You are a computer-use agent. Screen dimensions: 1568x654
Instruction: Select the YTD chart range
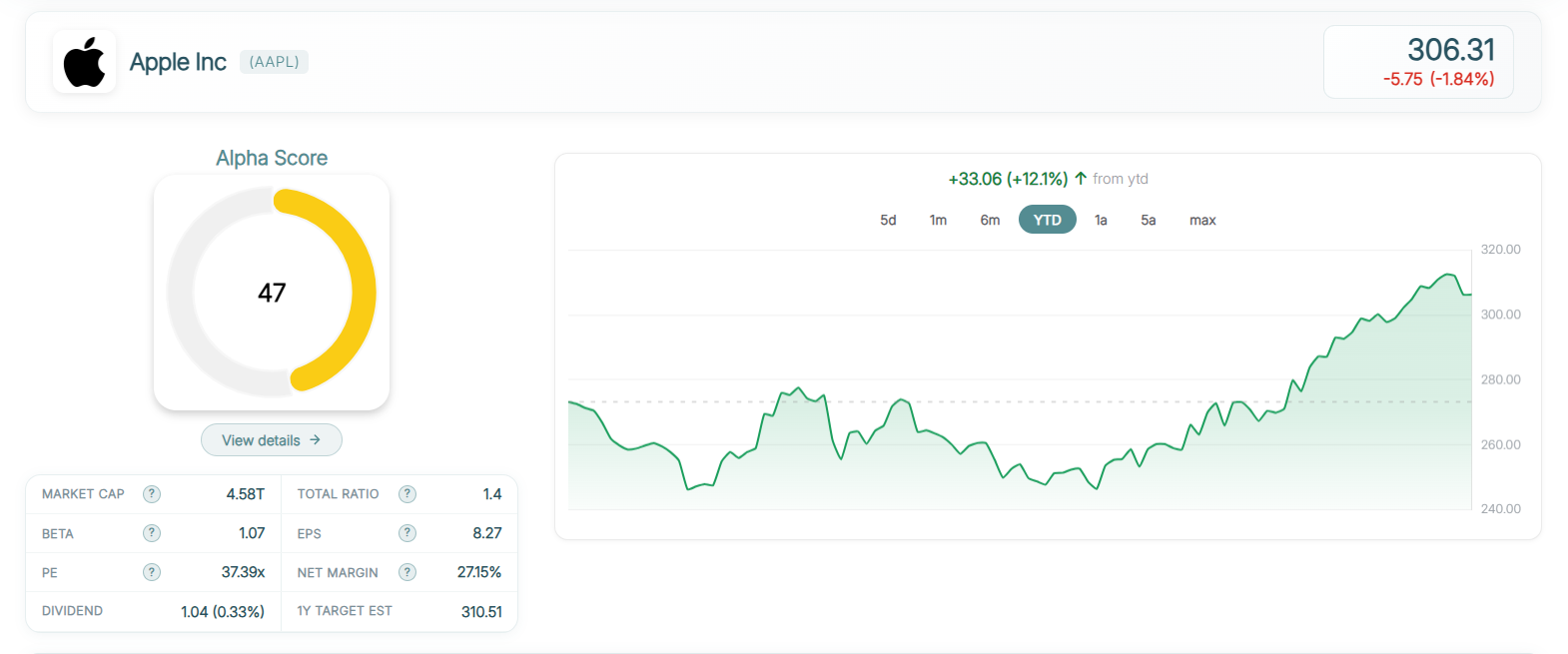click(1048, 220)
